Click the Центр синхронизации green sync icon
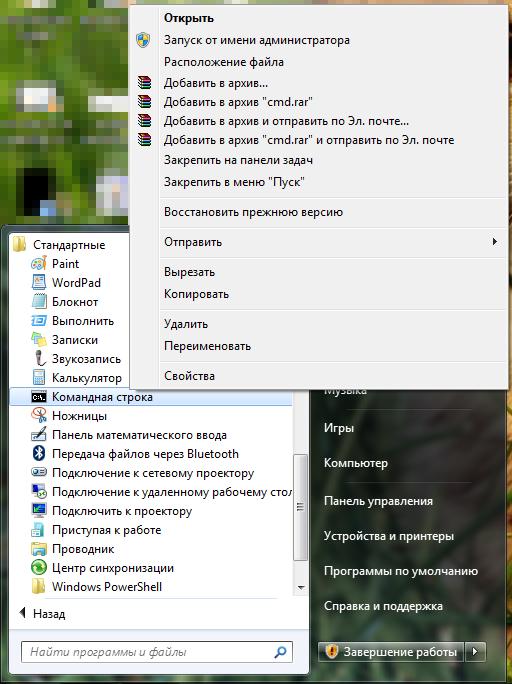Screen dimensions: 512x684 pyautogui.click(x=39, y=568)
